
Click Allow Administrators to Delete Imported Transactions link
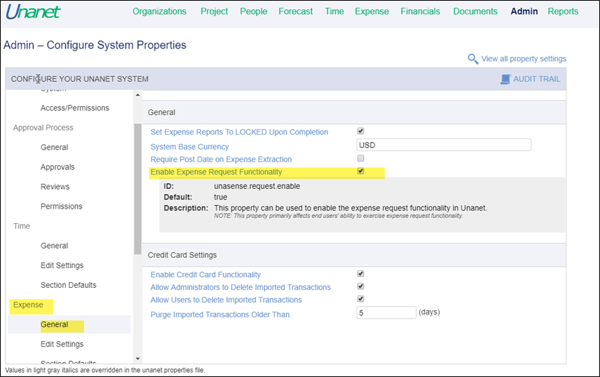tap(240, 287)
